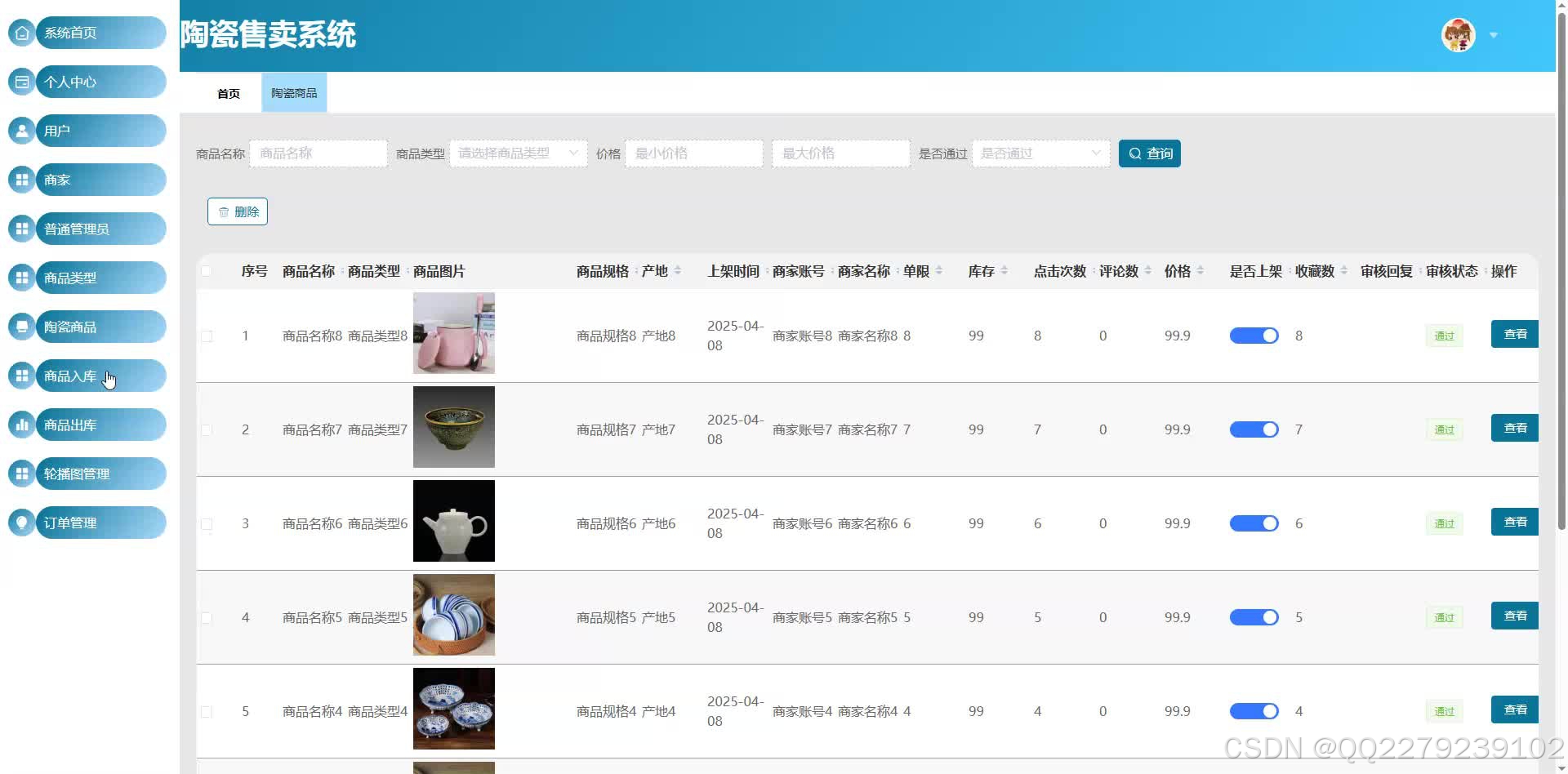Image resolution: width=1568 pixels, height=774 pixels.
Task: Sort by 库存 using its sort arrows
Action: 1004,271
